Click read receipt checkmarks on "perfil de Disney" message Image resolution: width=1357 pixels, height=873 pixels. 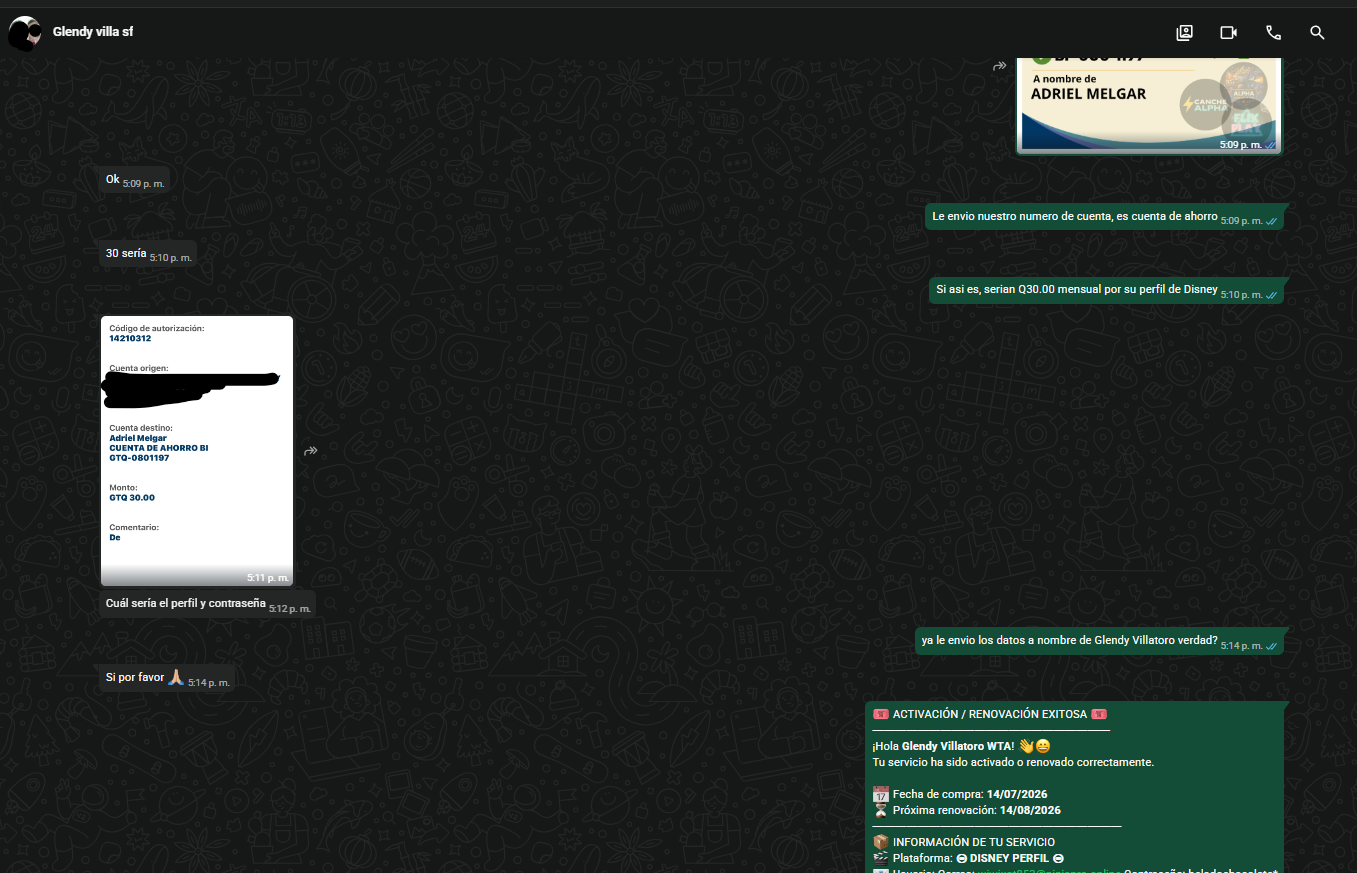1271,295
